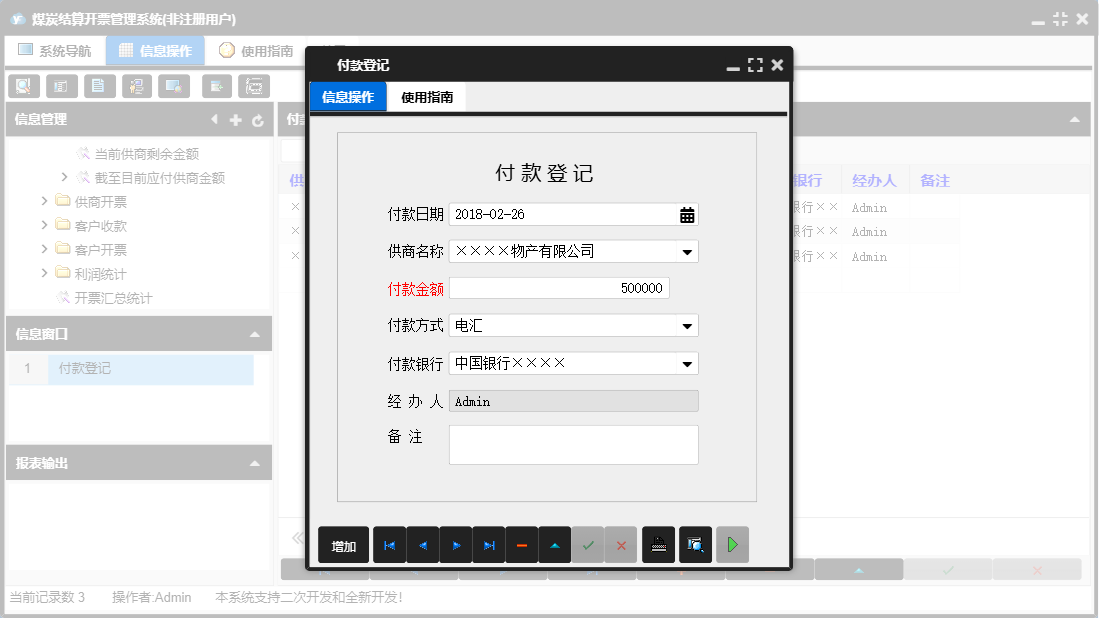Delete the current payment record
The width and height of the screenshot is (1099, 618).
click(x=521, y=544)
